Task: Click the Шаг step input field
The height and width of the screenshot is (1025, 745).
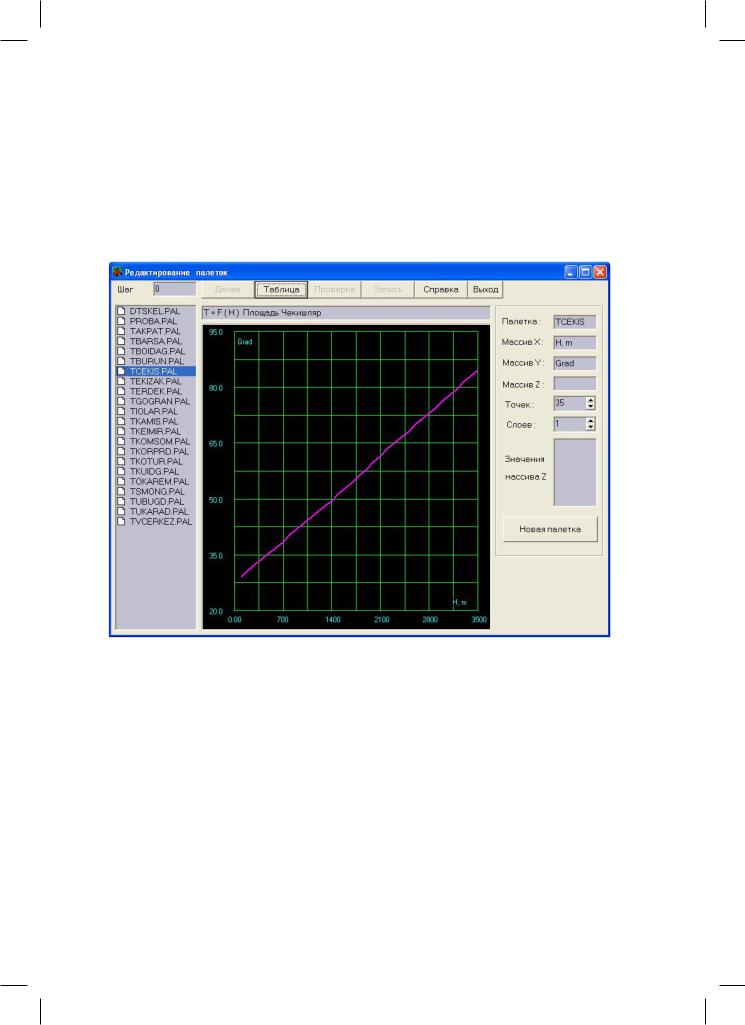Action: (x=174, y=289)
